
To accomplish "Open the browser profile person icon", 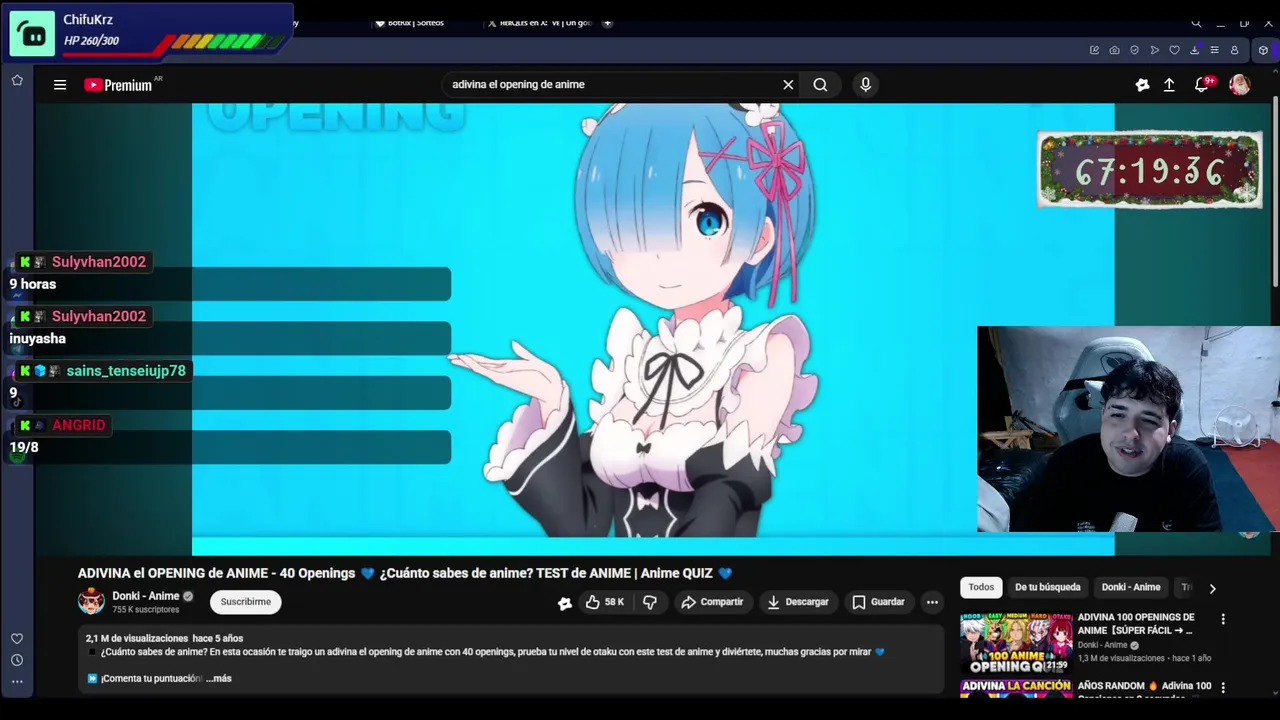I will point(1234,50).
